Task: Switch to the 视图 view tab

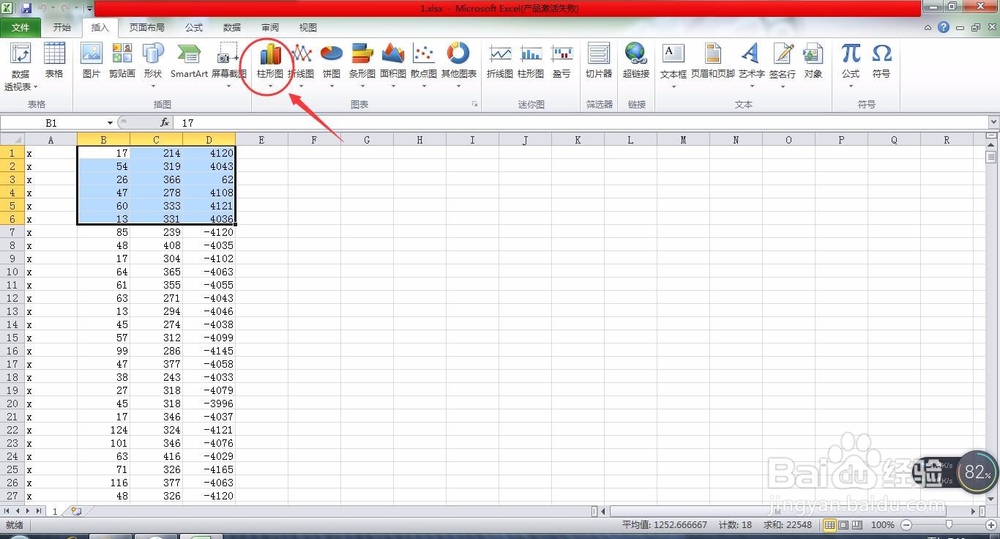Action: (x=308, y=27)
